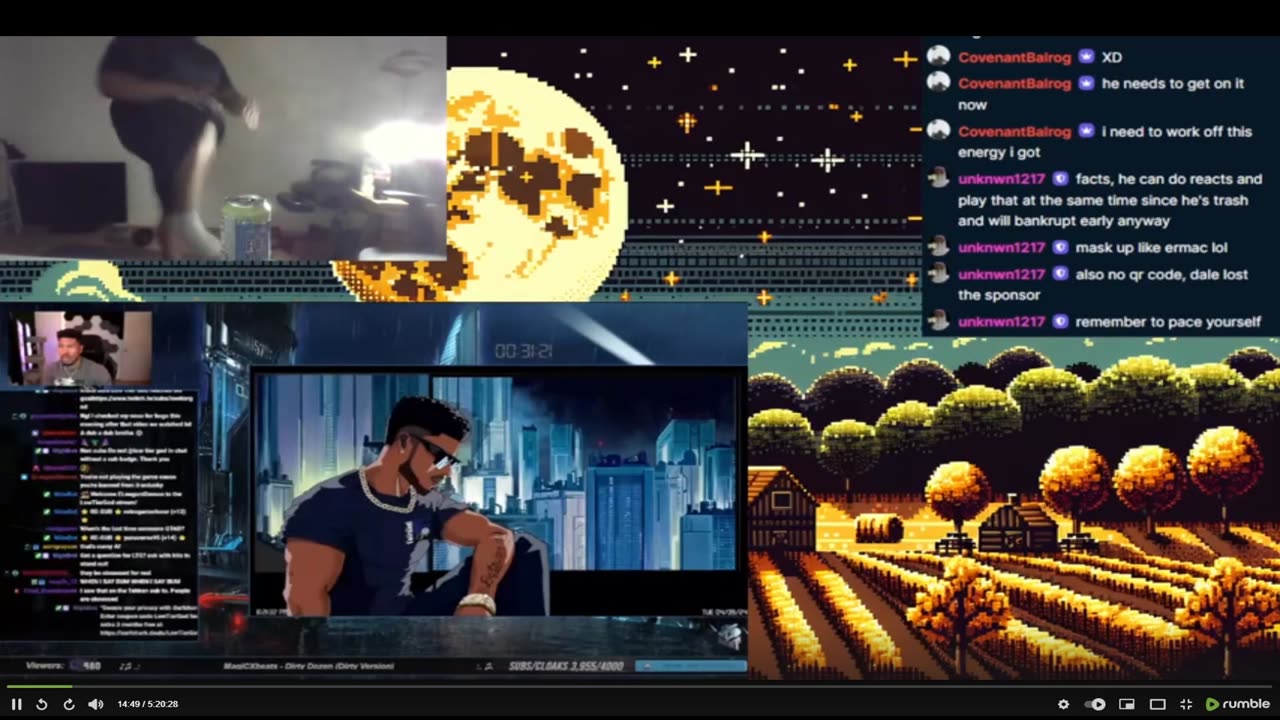Image resolution: width=1280 pixels, height=720 pixels.
Task: Click chat message 'remember to pace yourself'
Action: pyautogui.click(x=1168, y=322)
